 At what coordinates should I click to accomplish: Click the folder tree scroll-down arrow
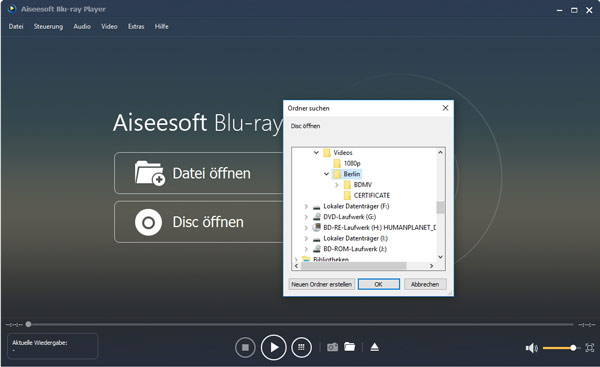[x=440, y=257]
